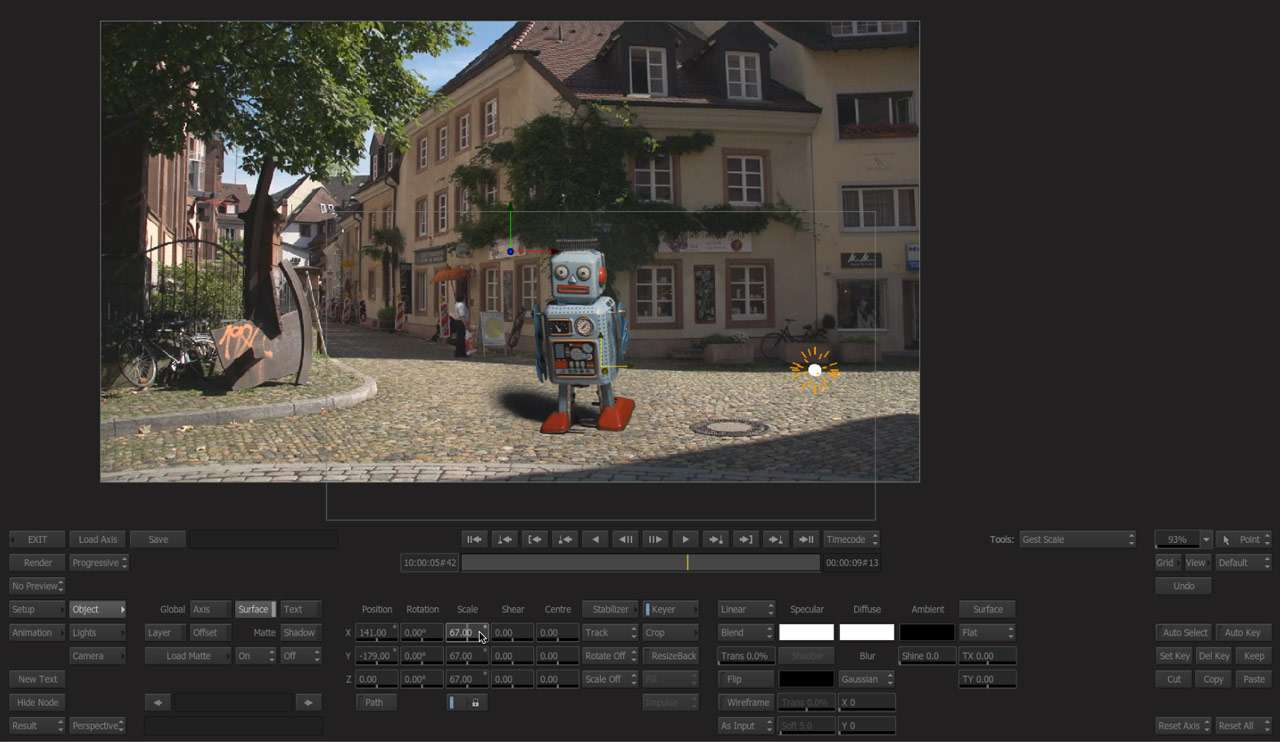Click the X Position value field

pos(376,633)
